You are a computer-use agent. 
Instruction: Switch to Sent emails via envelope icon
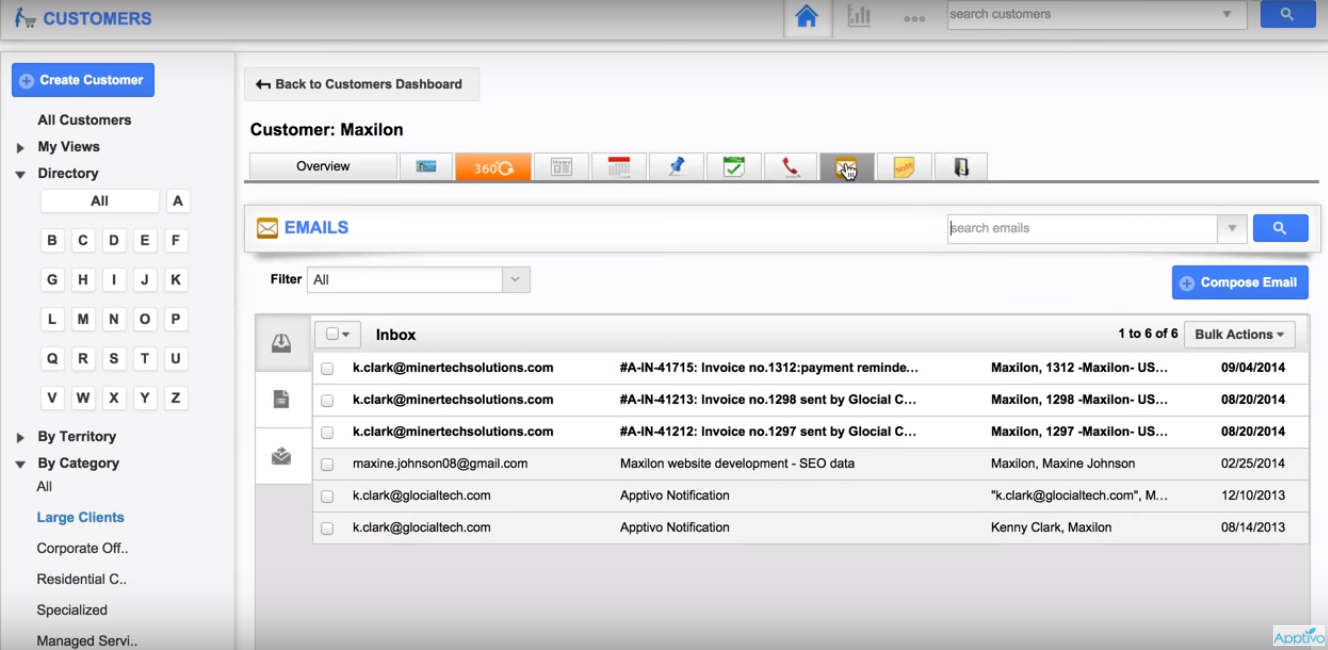(283, 457)
